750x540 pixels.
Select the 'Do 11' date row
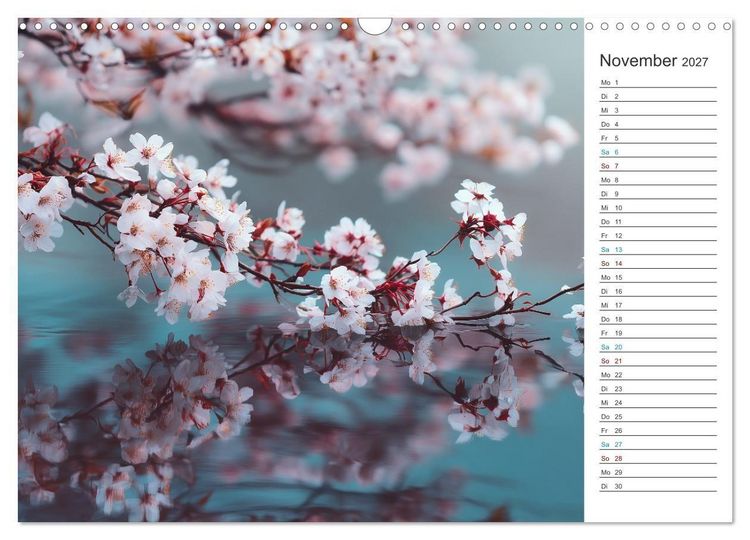pos(658,221)
